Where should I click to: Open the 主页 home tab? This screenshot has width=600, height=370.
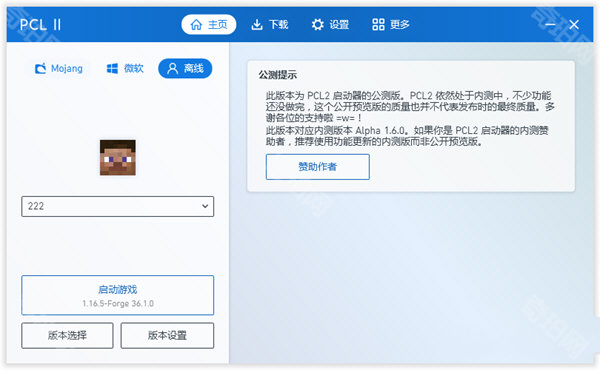tap(209, 24)
